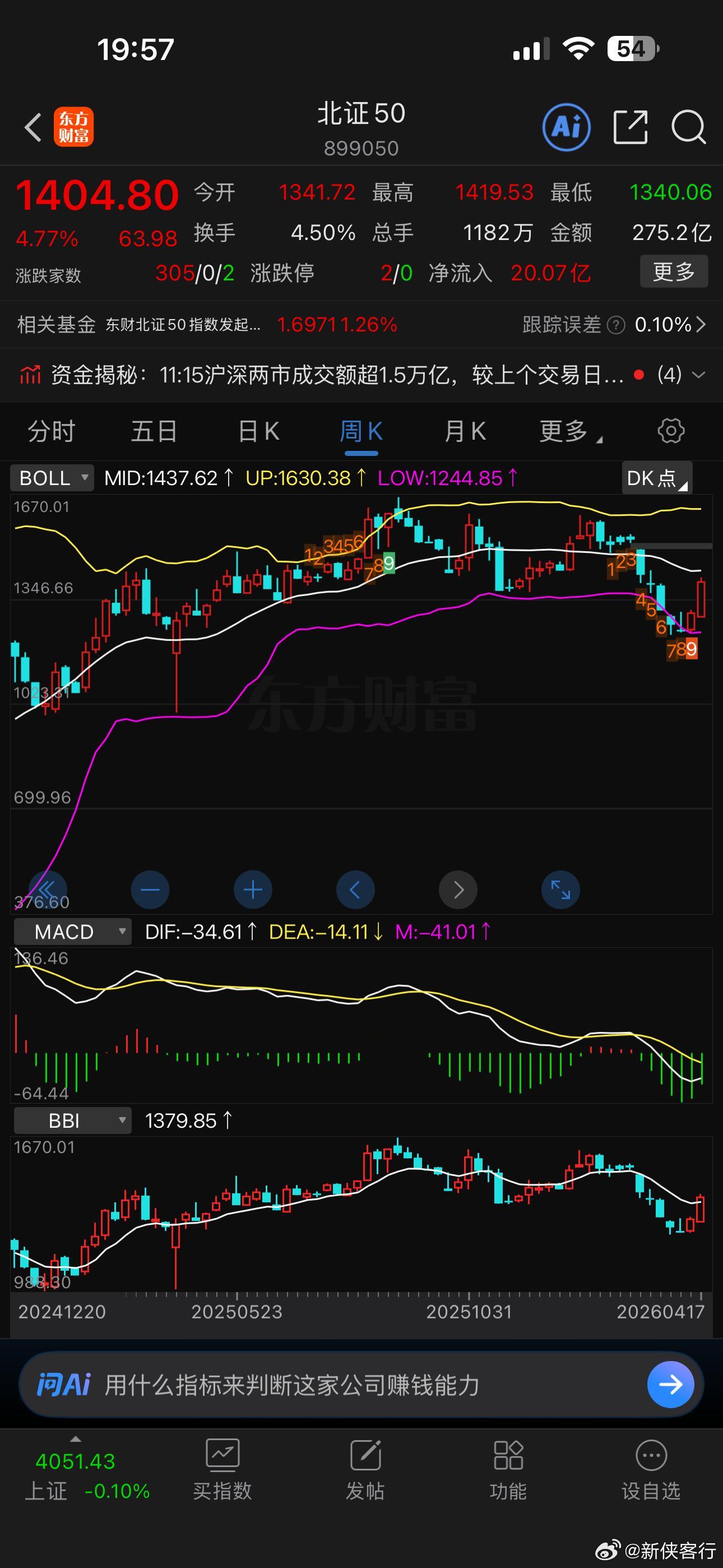Tap the 发帖 post icon

[365, 1456]
